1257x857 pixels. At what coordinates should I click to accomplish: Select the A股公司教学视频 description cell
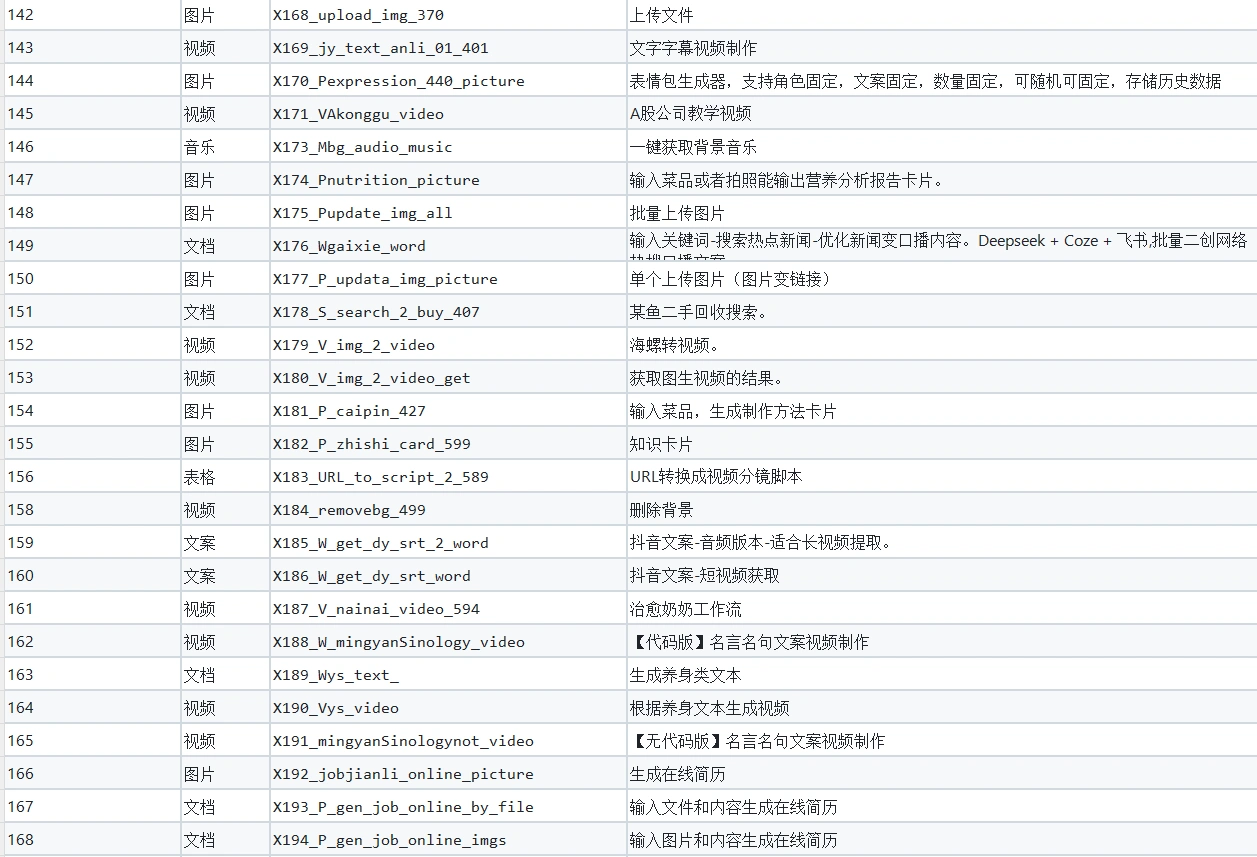pos(690,114)
